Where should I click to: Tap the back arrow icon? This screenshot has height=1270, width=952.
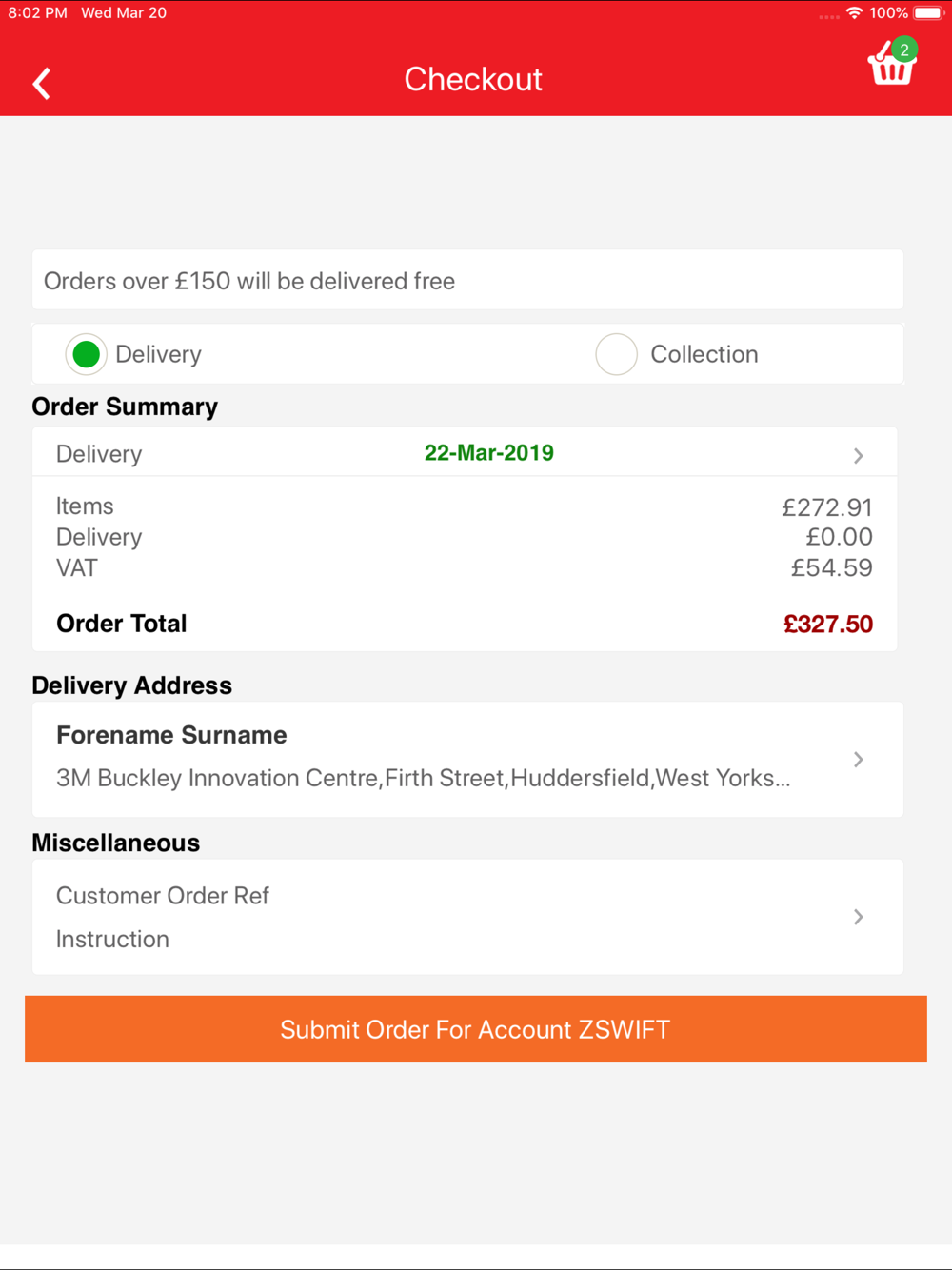pyautogui.click(x=41, y=84)
